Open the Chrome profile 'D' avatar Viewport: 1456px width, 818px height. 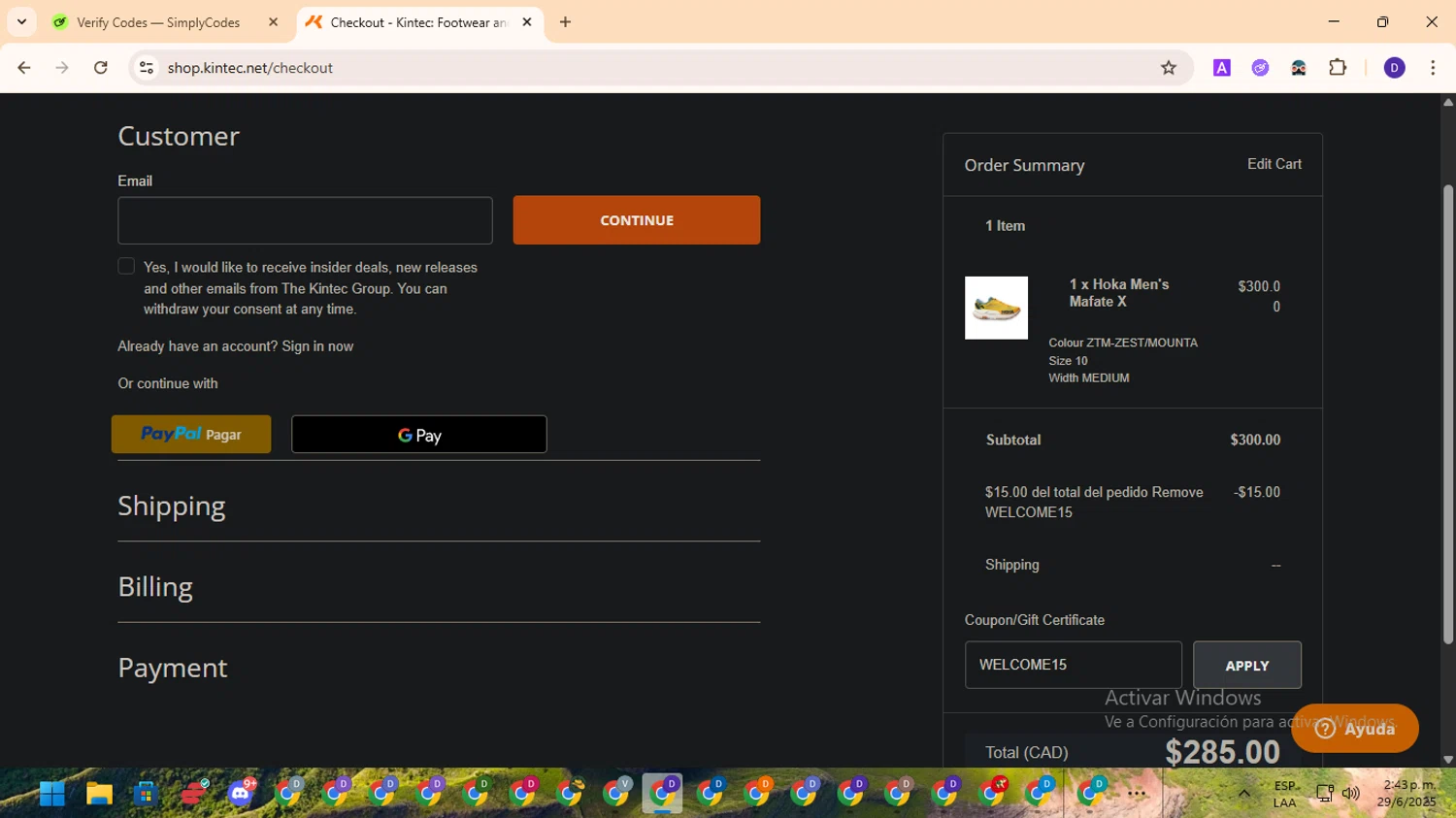(x=1394, y=68)
